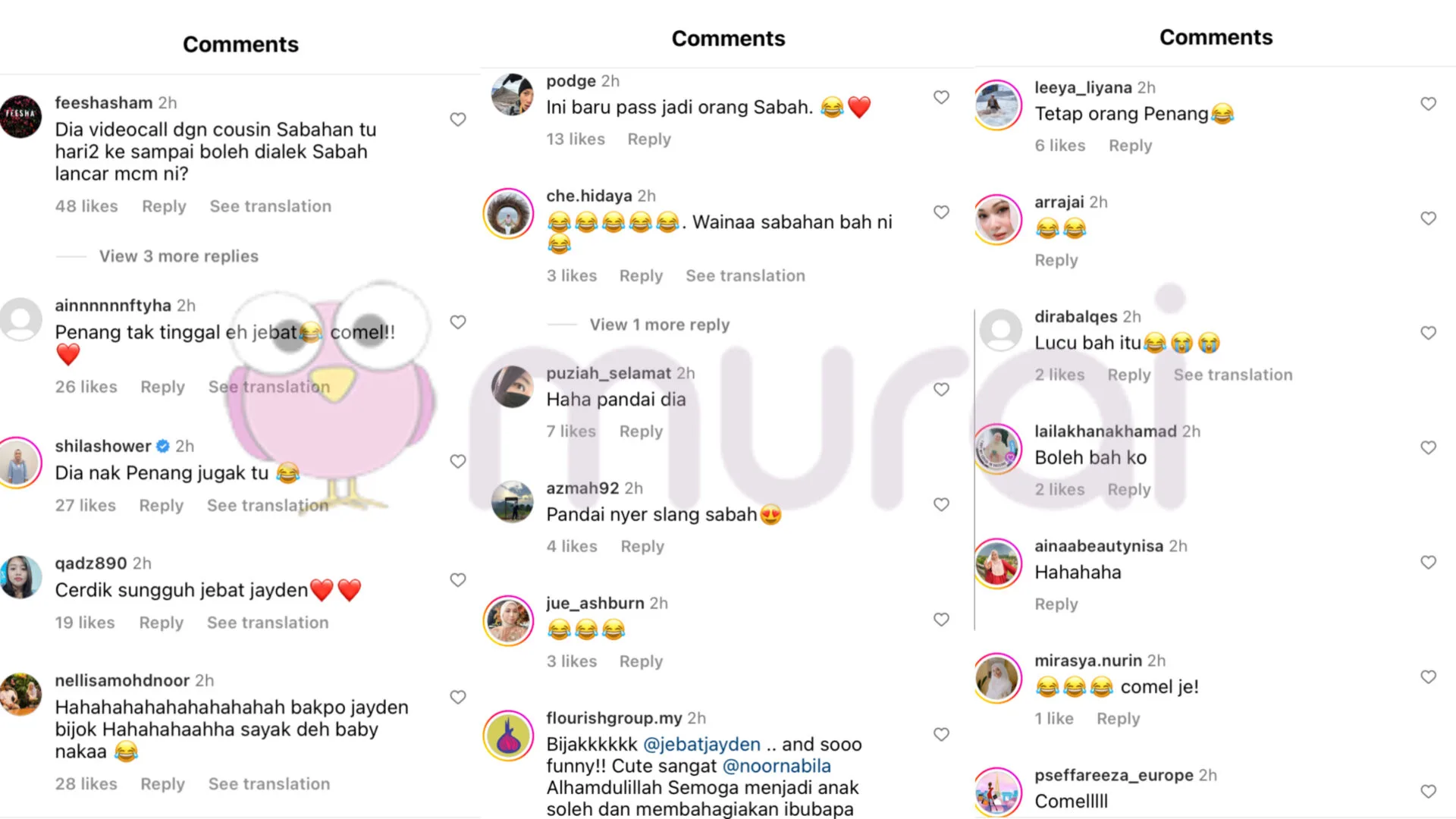The width and height of the screenshot is (1456, 819).
Task: Heart the comment by shilashower
Action: tap(457, 461)
